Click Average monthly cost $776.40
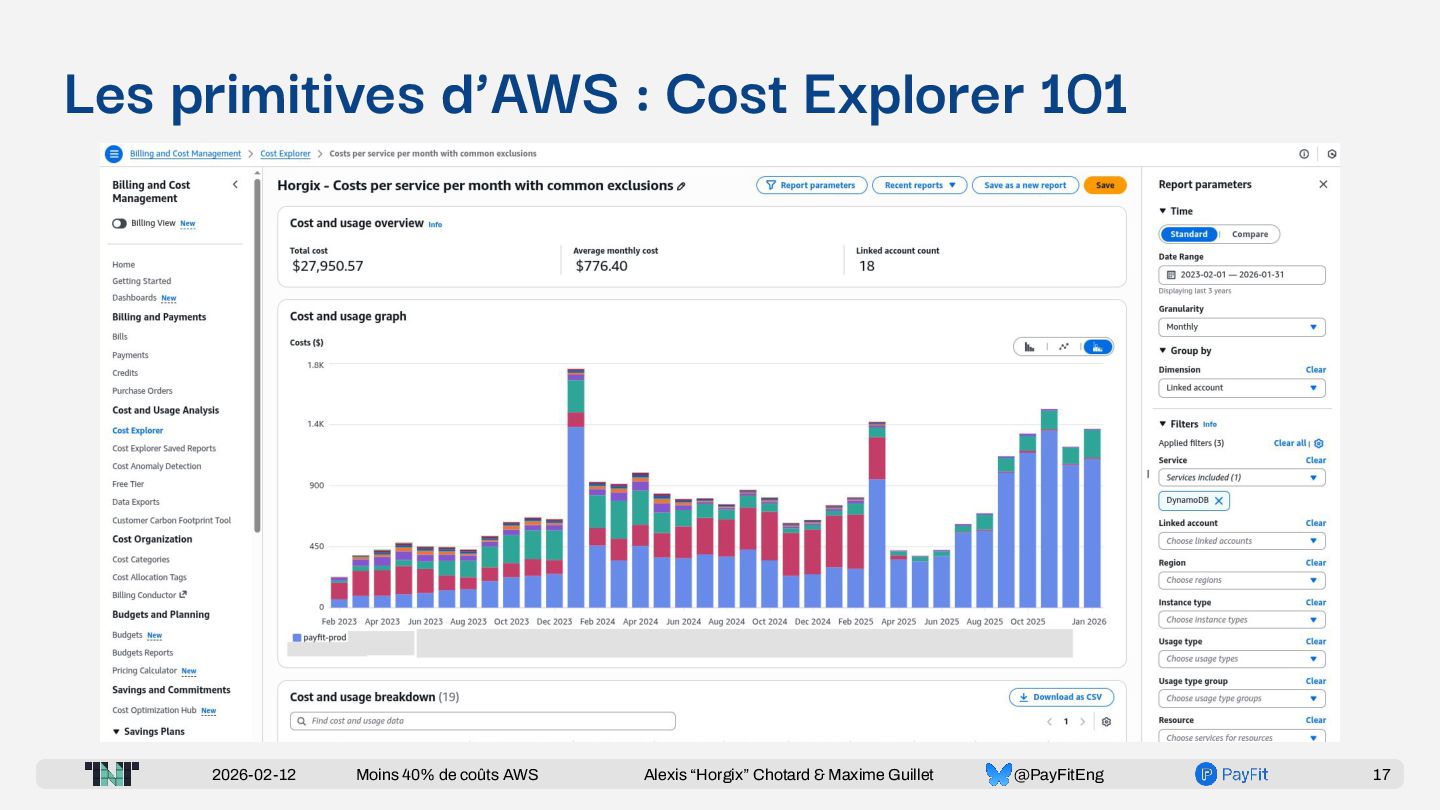Screen dimensions: 1440x810 (x=602, y=267)
